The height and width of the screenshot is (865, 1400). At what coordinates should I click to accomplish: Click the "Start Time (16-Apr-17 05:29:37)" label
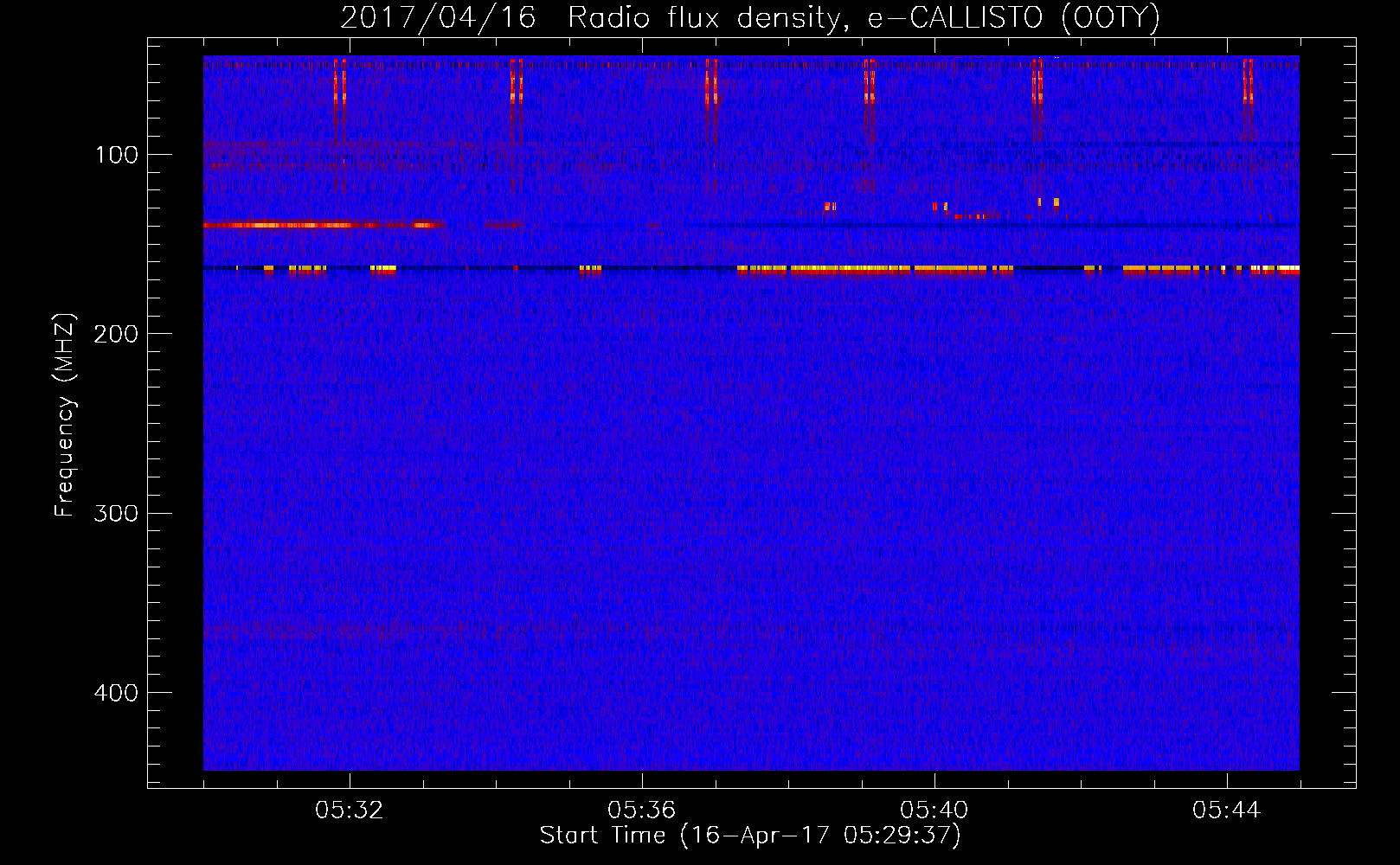pos(750,836)
